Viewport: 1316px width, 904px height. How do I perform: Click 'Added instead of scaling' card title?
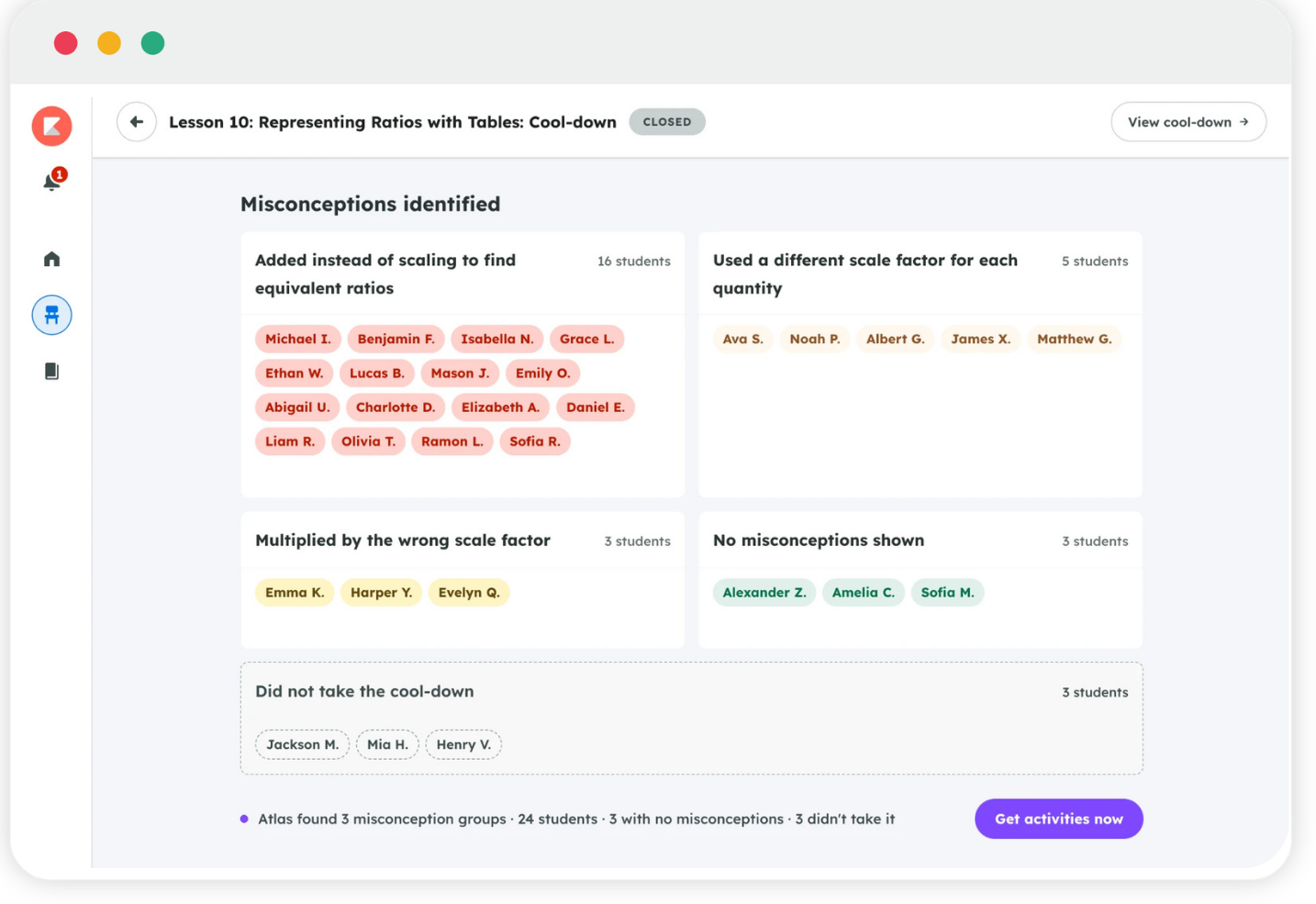[385, 273]
